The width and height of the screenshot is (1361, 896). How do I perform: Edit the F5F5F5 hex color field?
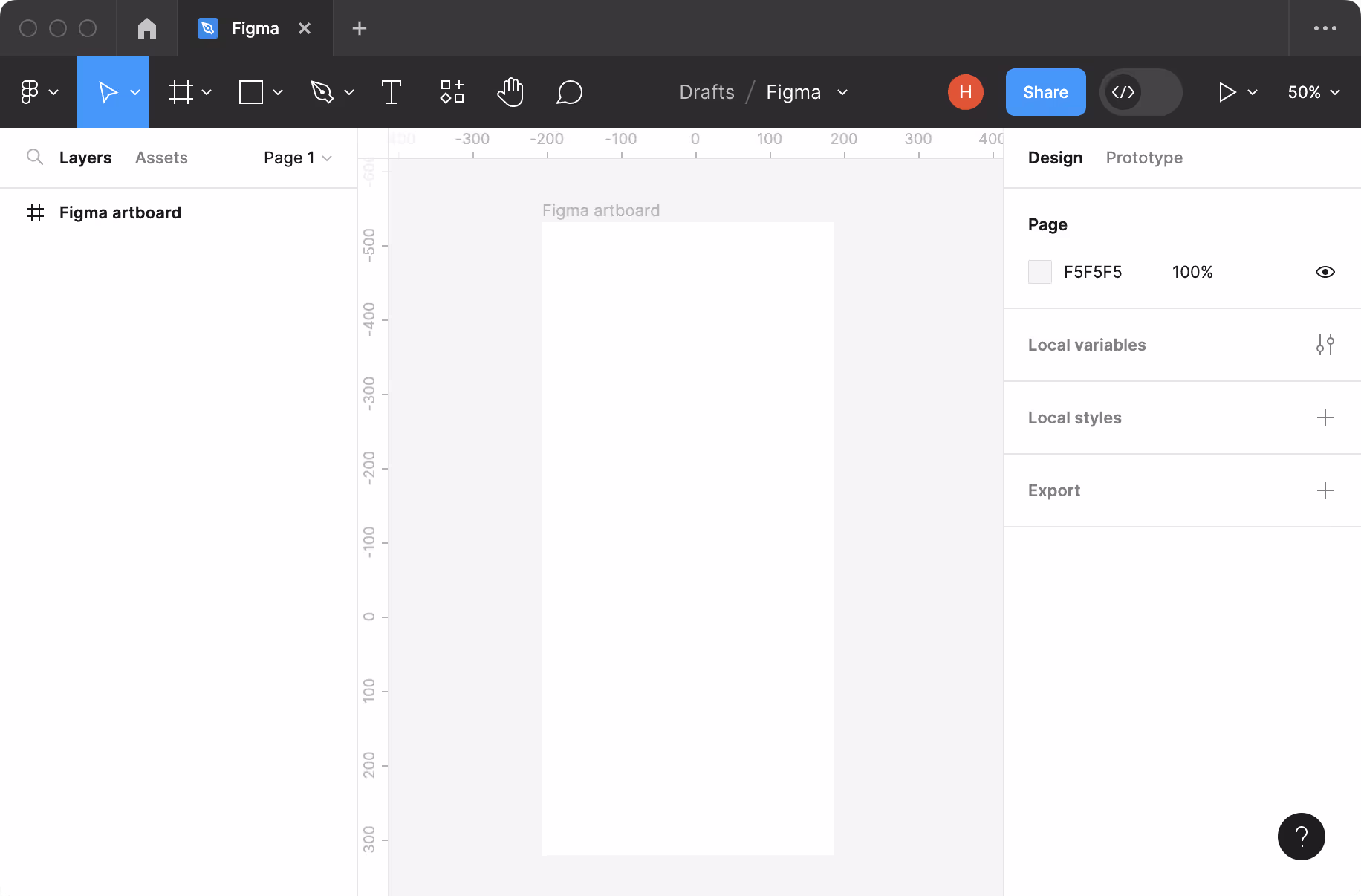[1093, 272]
